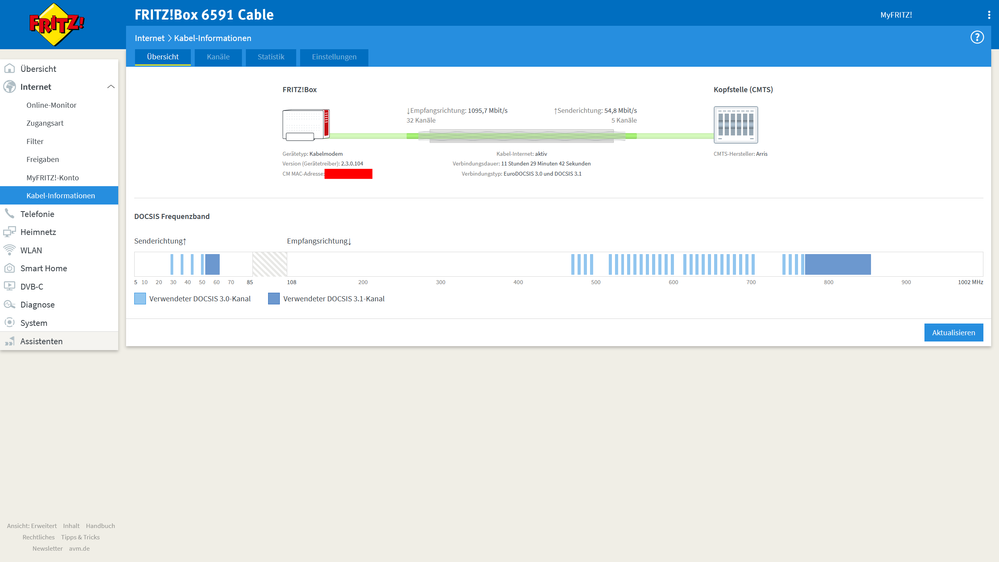
Task: Click the house icon beside Übersicht
Action: pos(10,68)
